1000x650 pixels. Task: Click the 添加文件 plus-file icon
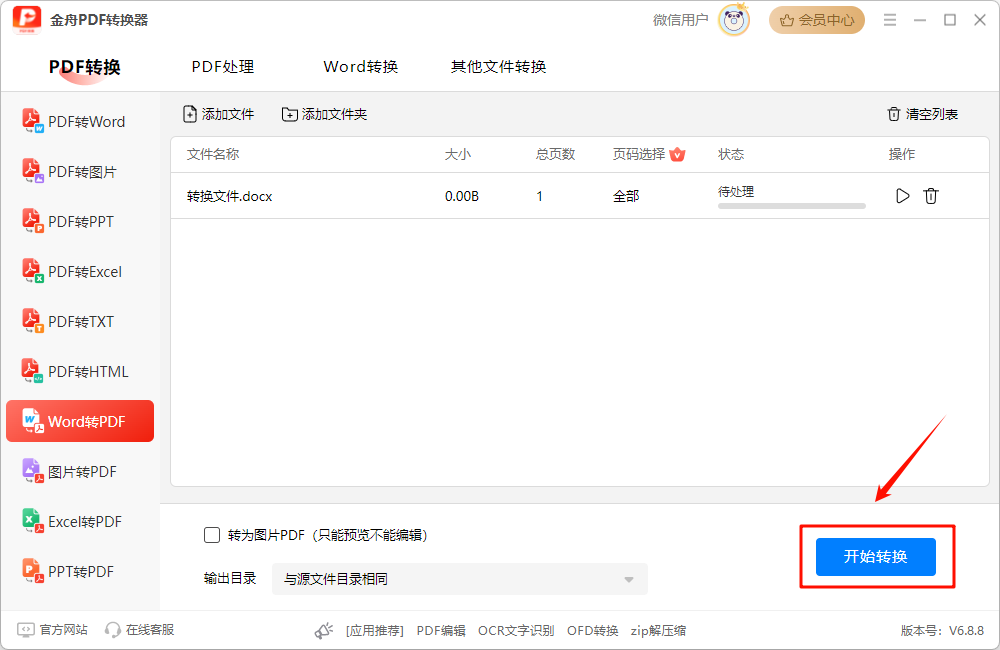[189, 114]
